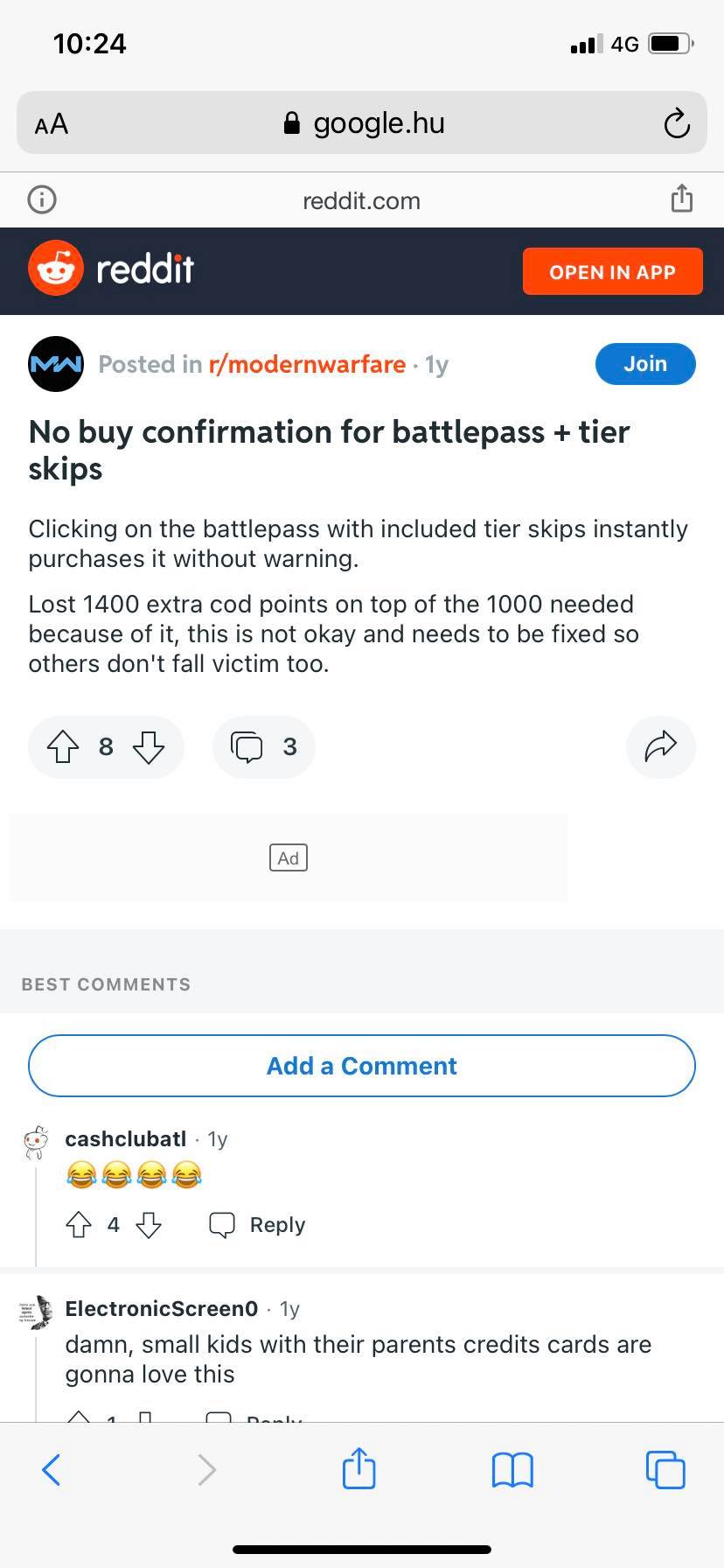The width and height of the screenshot is (724, 1568).
Task: Open Safari bookmarks book icon
Action: point(512,1470)
